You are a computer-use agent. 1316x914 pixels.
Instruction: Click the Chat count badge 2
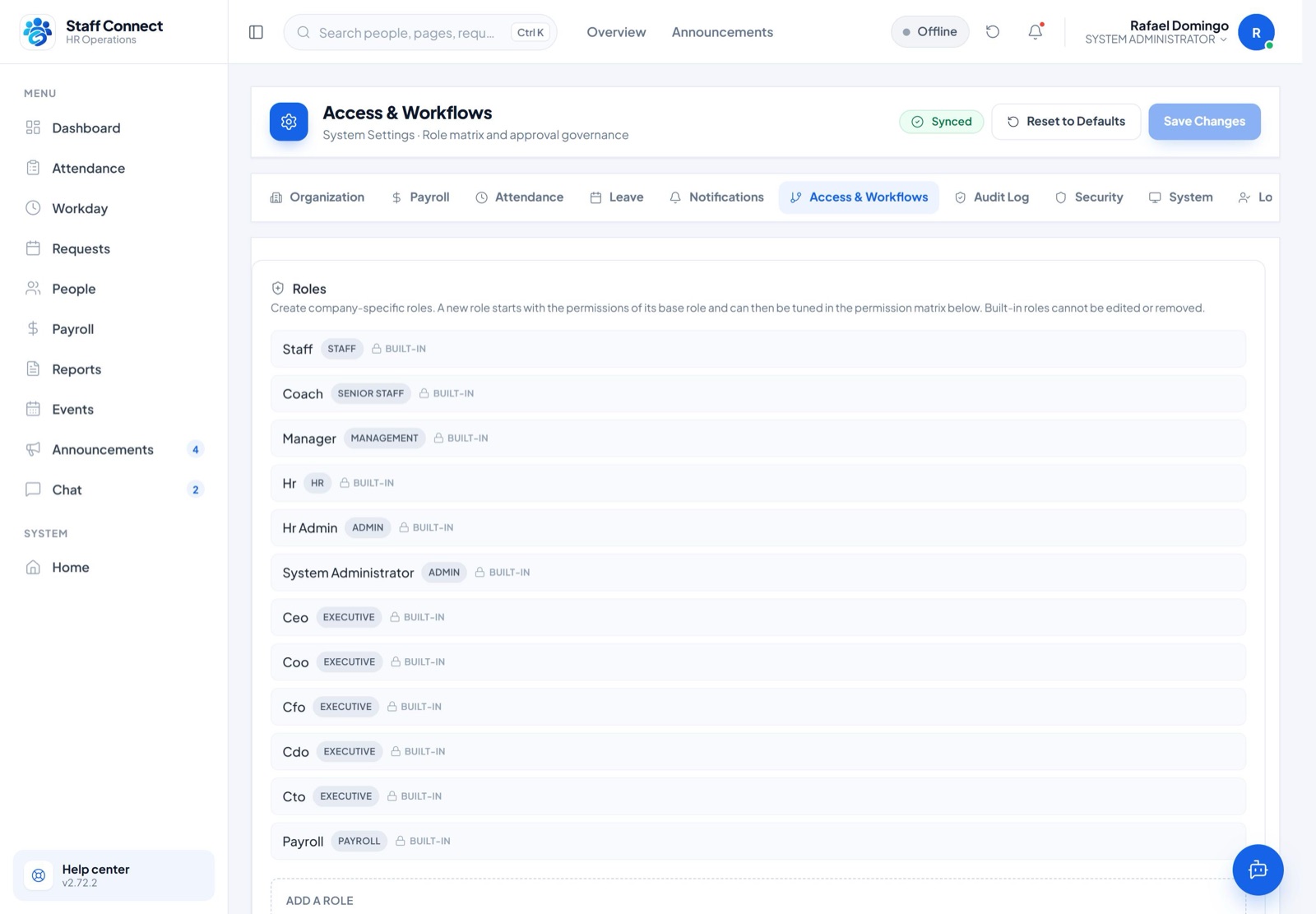tap(195, 489)
